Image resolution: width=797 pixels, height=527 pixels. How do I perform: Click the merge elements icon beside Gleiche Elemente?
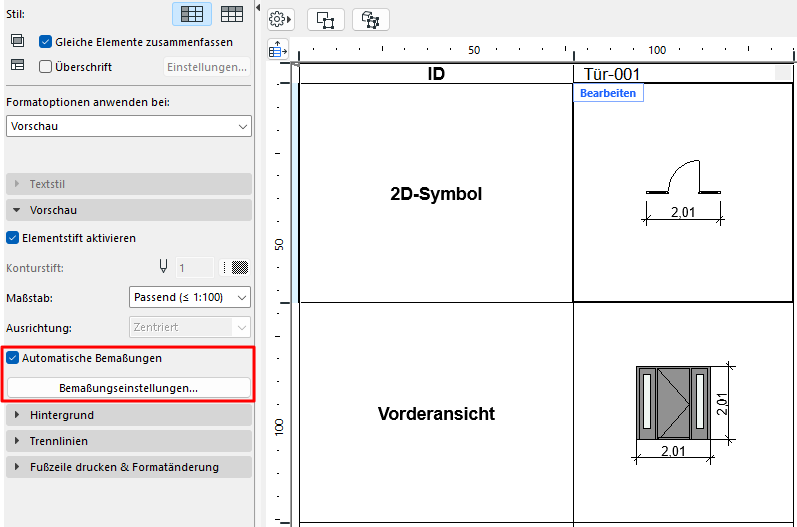point(17,41)
